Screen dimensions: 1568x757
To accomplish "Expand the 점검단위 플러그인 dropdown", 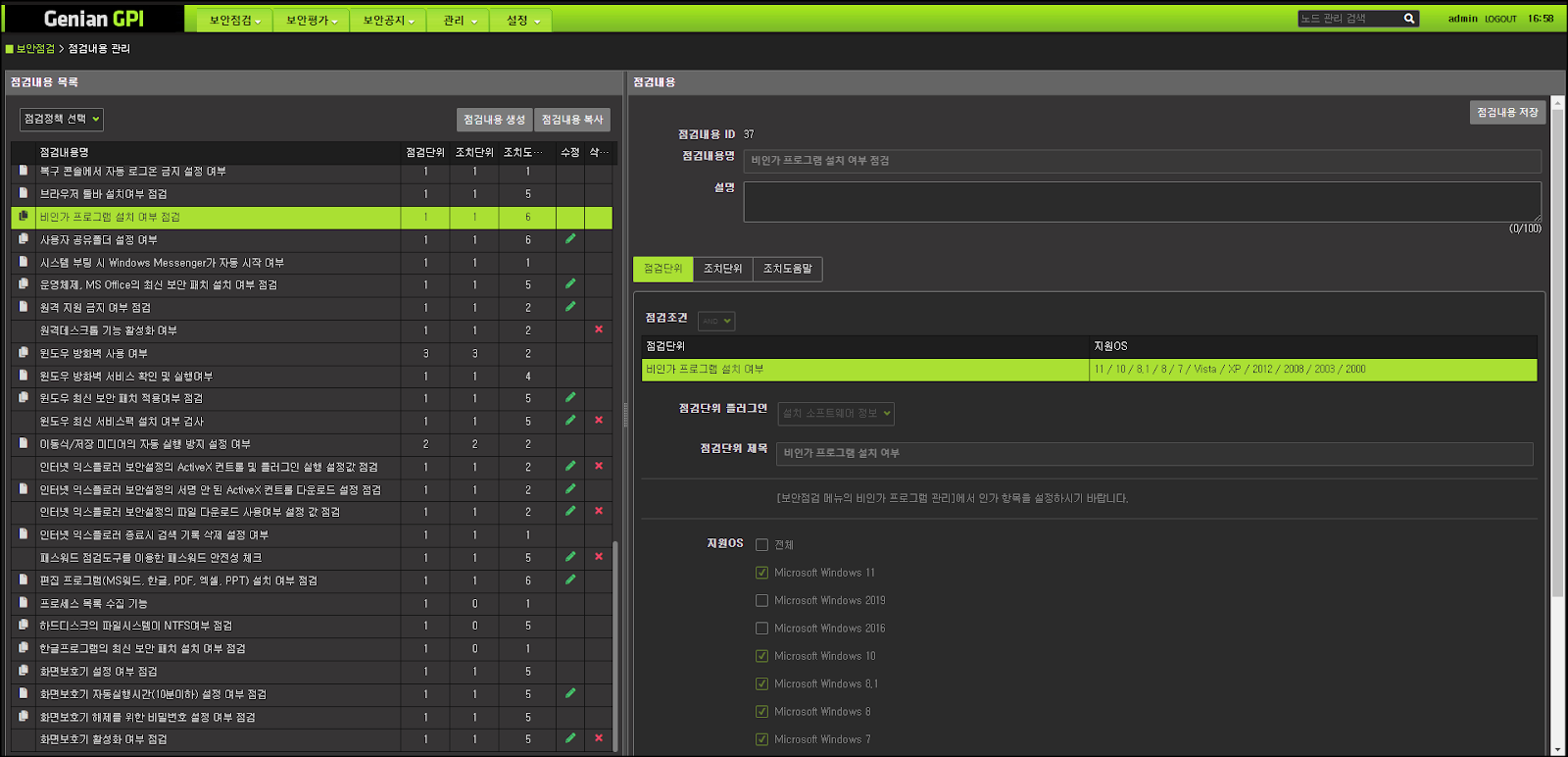I will pos(836,414).
